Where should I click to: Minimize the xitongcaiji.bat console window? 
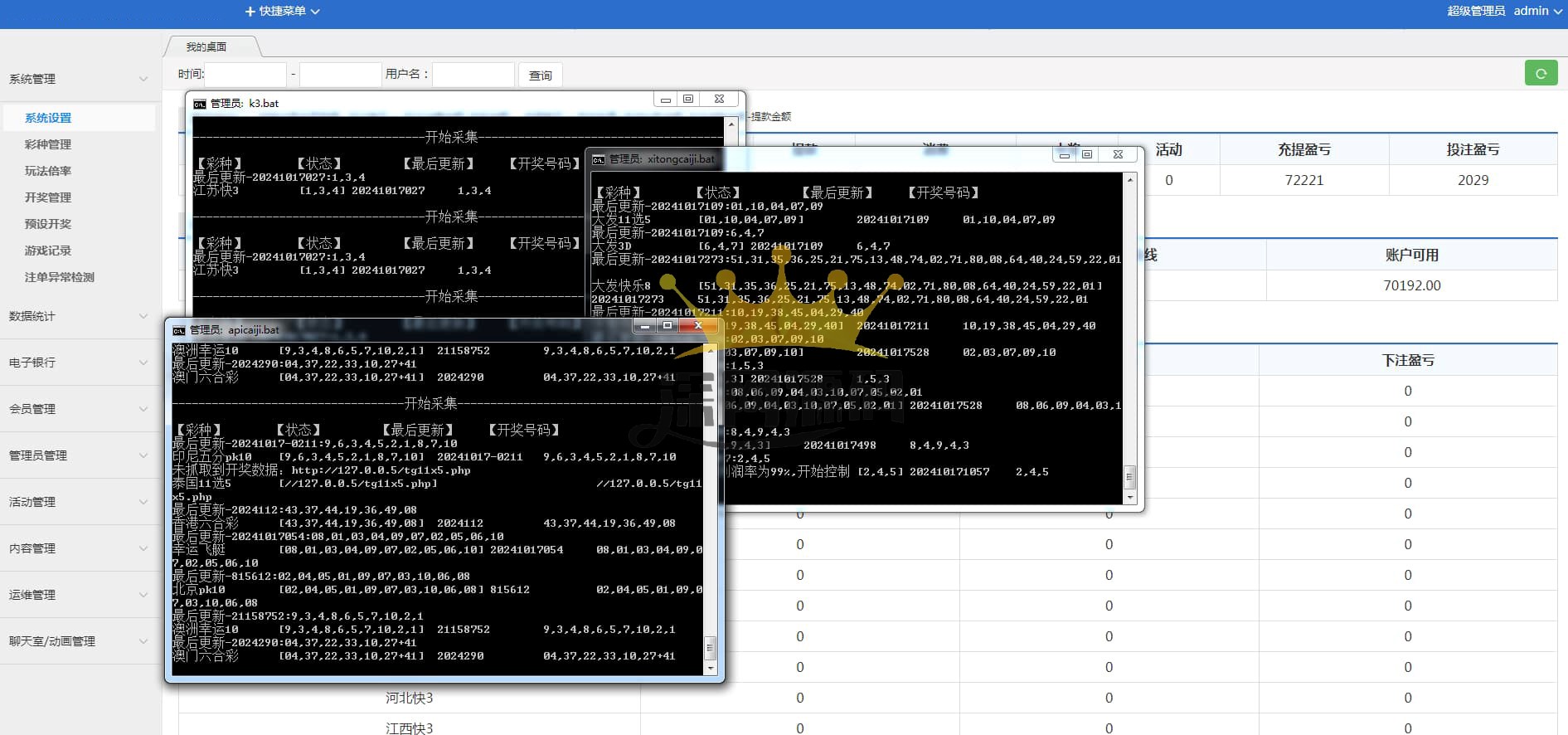click(1065, 154)
